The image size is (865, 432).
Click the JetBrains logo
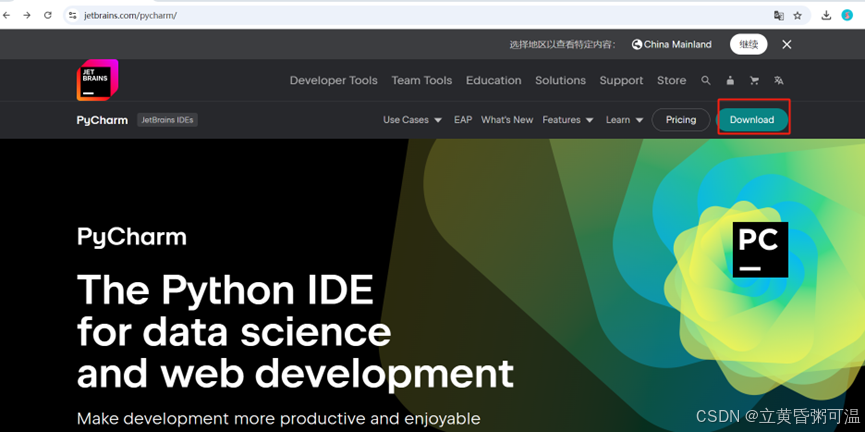coord(97,80)
